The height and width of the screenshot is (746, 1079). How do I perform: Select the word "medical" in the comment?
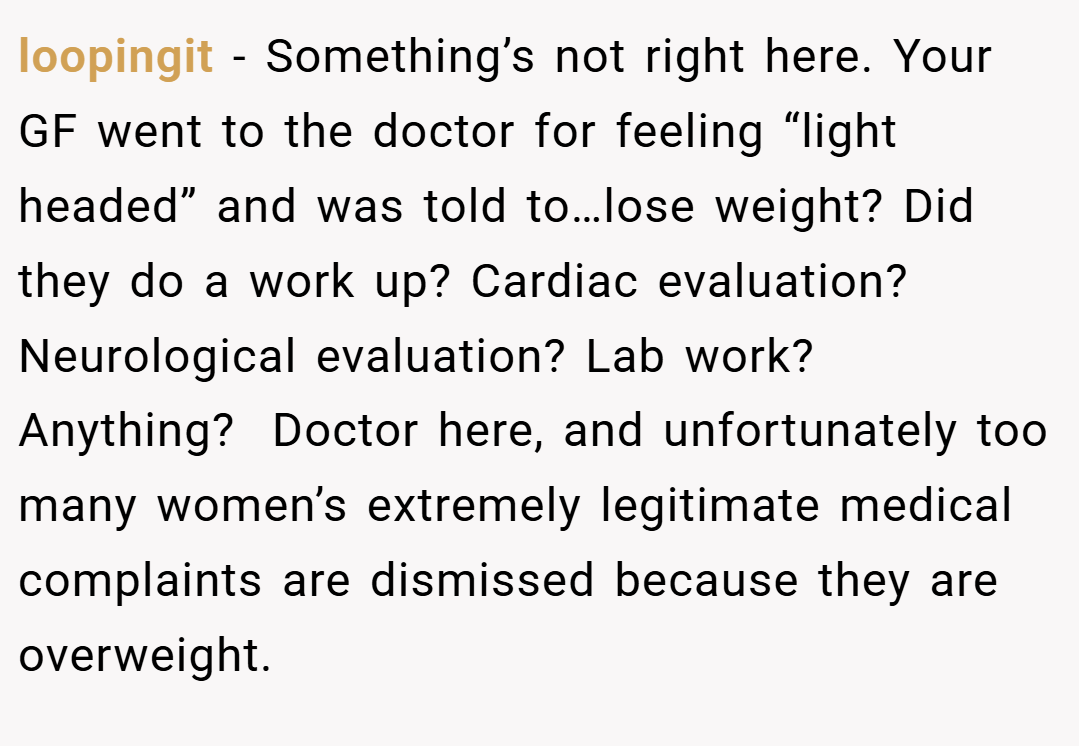pos(926,506)
